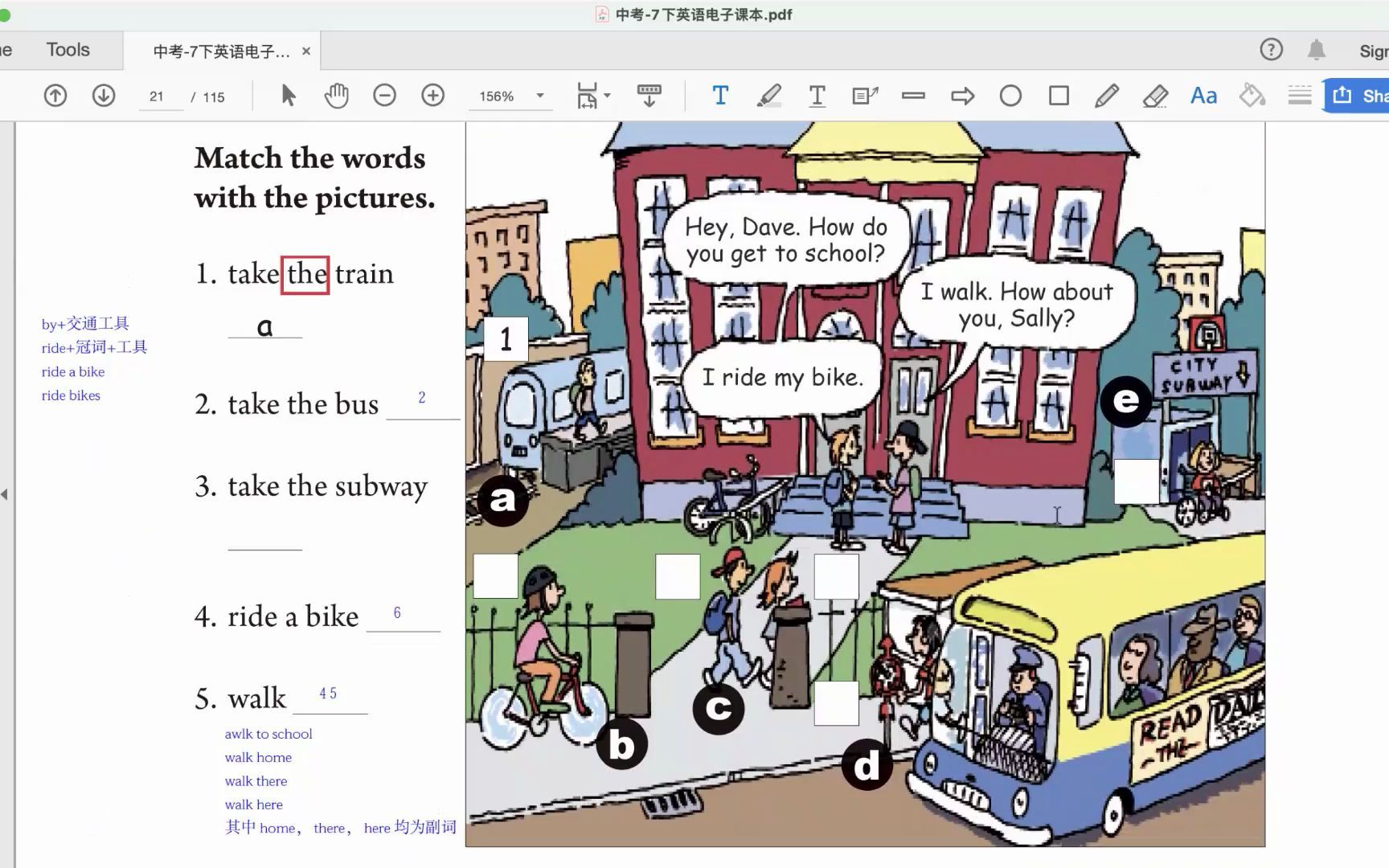Click the answer '4 5' beside walk
Screen dimensions: 1389x868
(328, 694)
